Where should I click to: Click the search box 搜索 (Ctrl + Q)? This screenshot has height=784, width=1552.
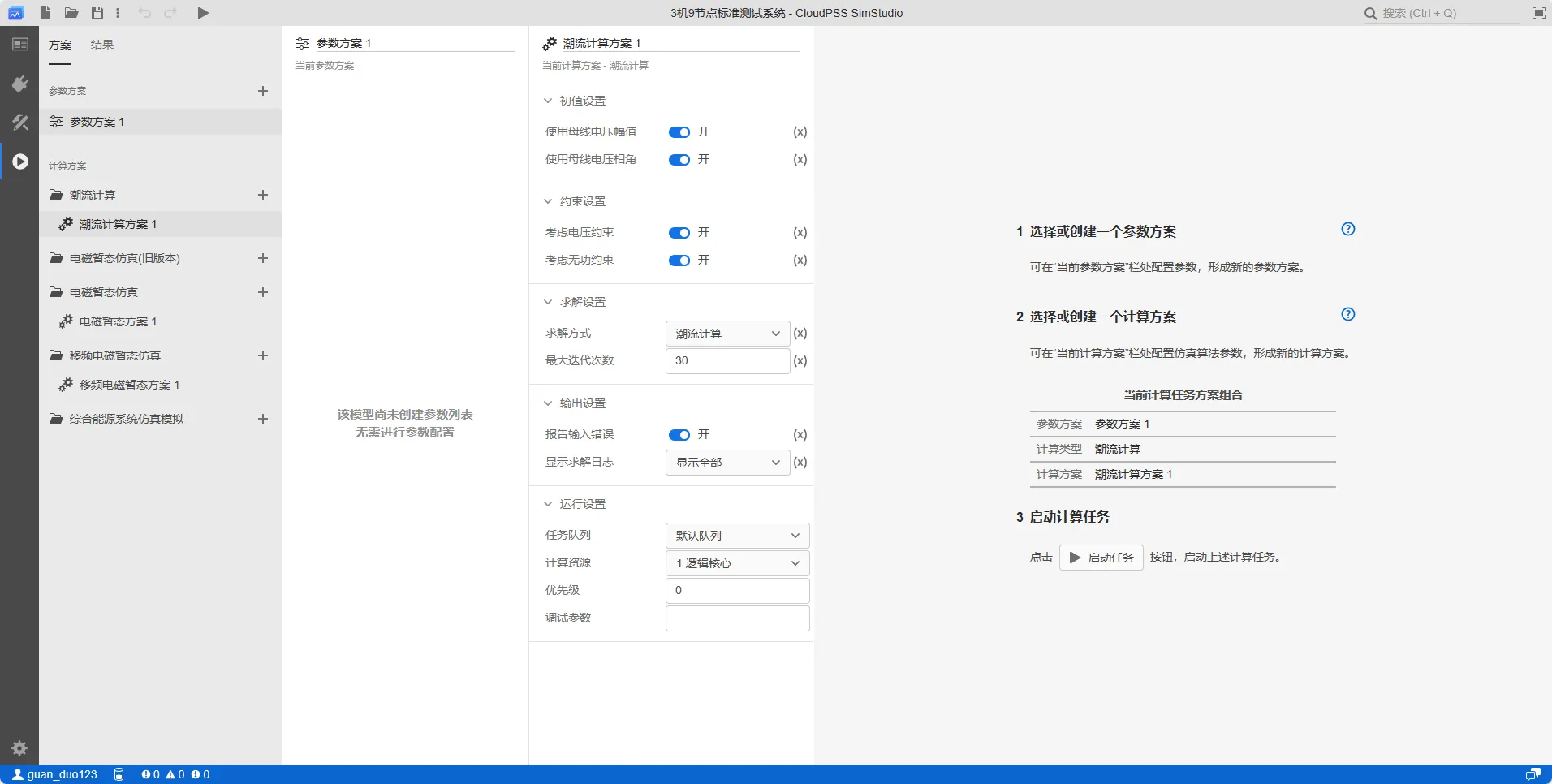tap(1441, 13)
